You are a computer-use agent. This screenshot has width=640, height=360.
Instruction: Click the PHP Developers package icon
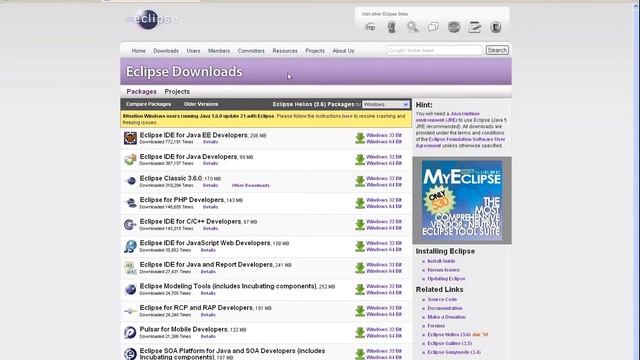tap(130, 202)
